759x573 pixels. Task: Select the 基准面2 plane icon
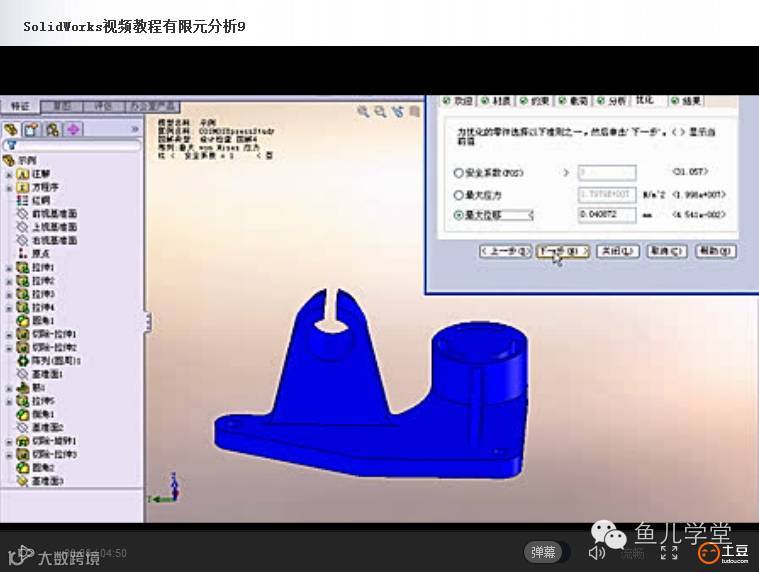23,427
